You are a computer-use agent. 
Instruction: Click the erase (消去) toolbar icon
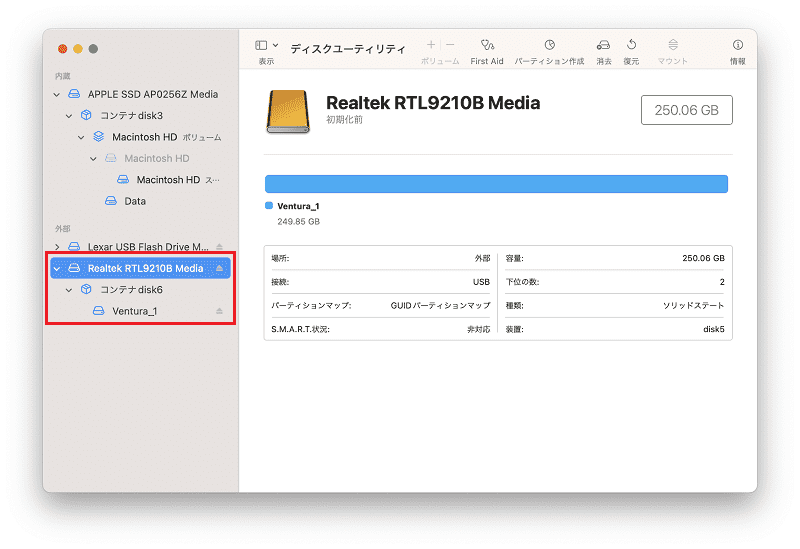(604, 45)
